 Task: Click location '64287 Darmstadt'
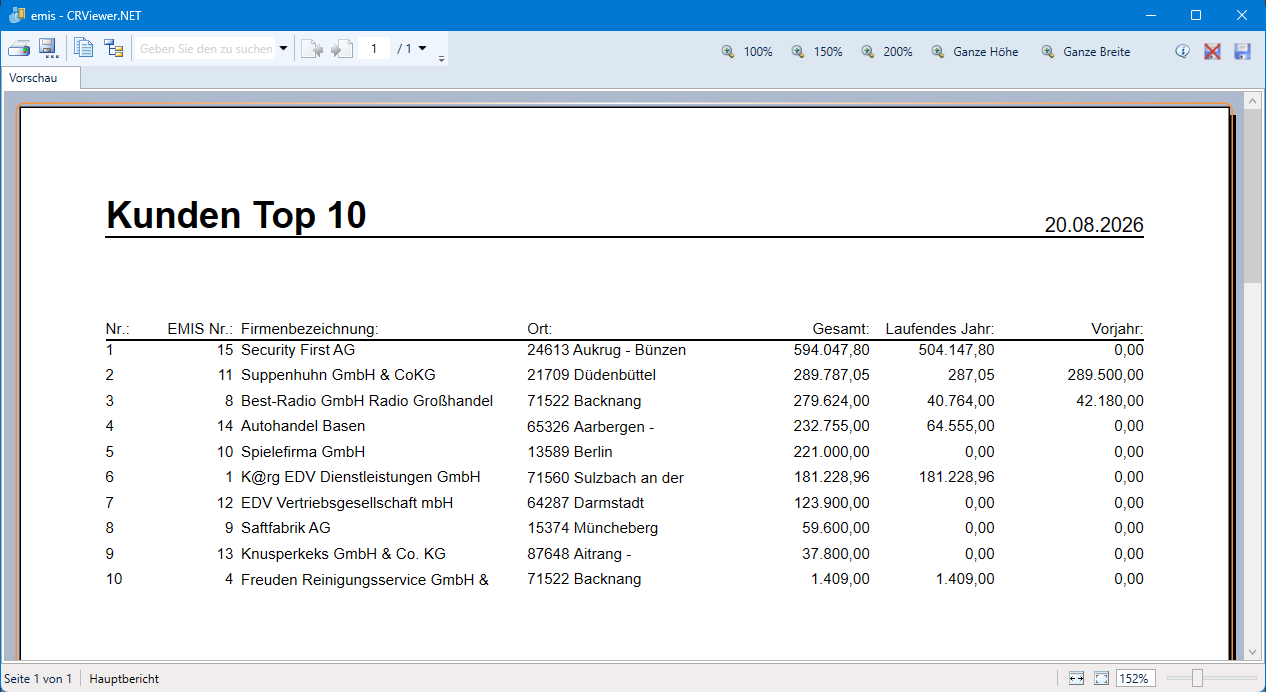(585, 503)
